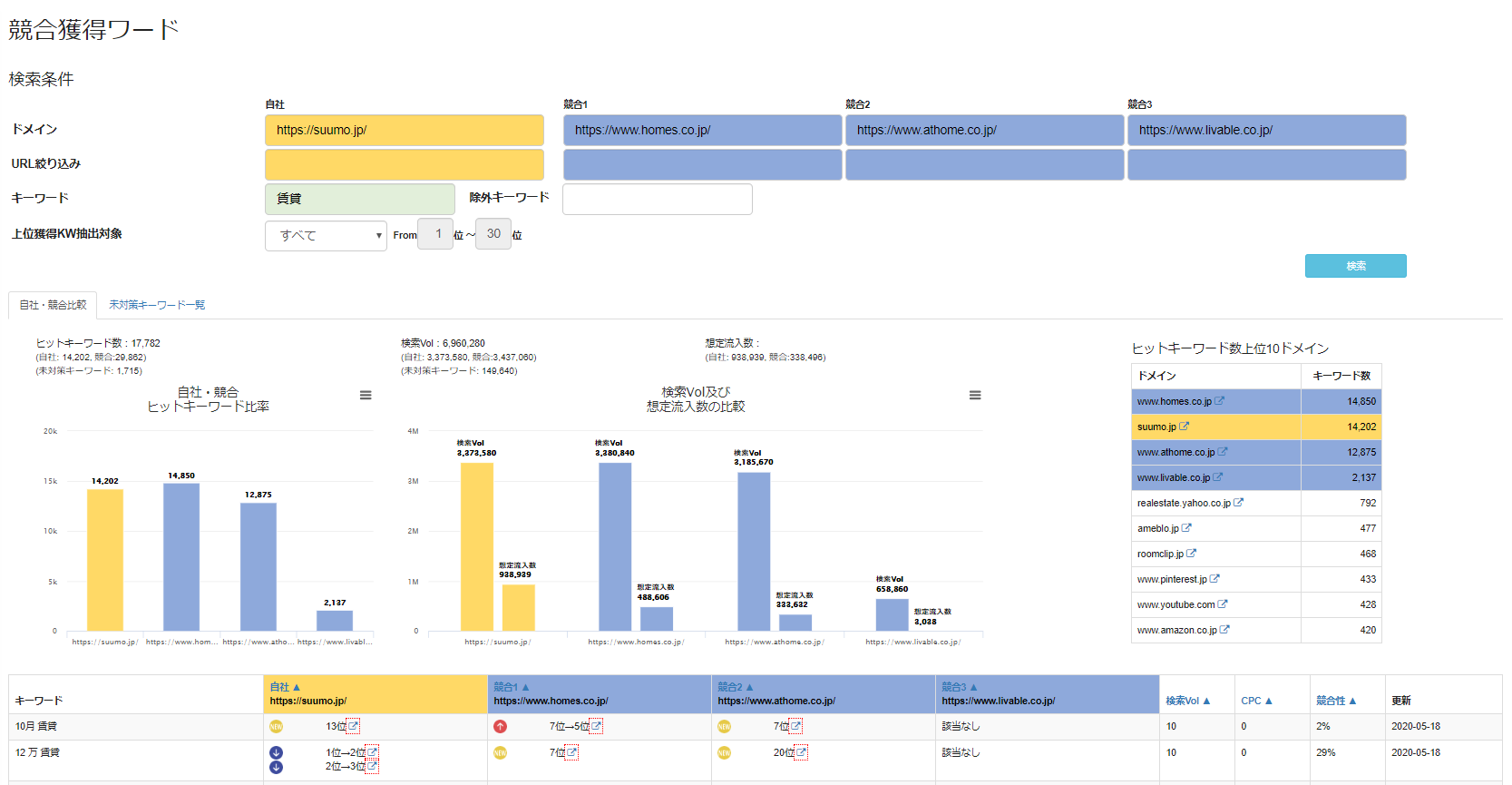The image size is (1512, 785).
Task: Click the 競合3 domain field with livable.co.jp
Action: click(x=1266, y=130)
